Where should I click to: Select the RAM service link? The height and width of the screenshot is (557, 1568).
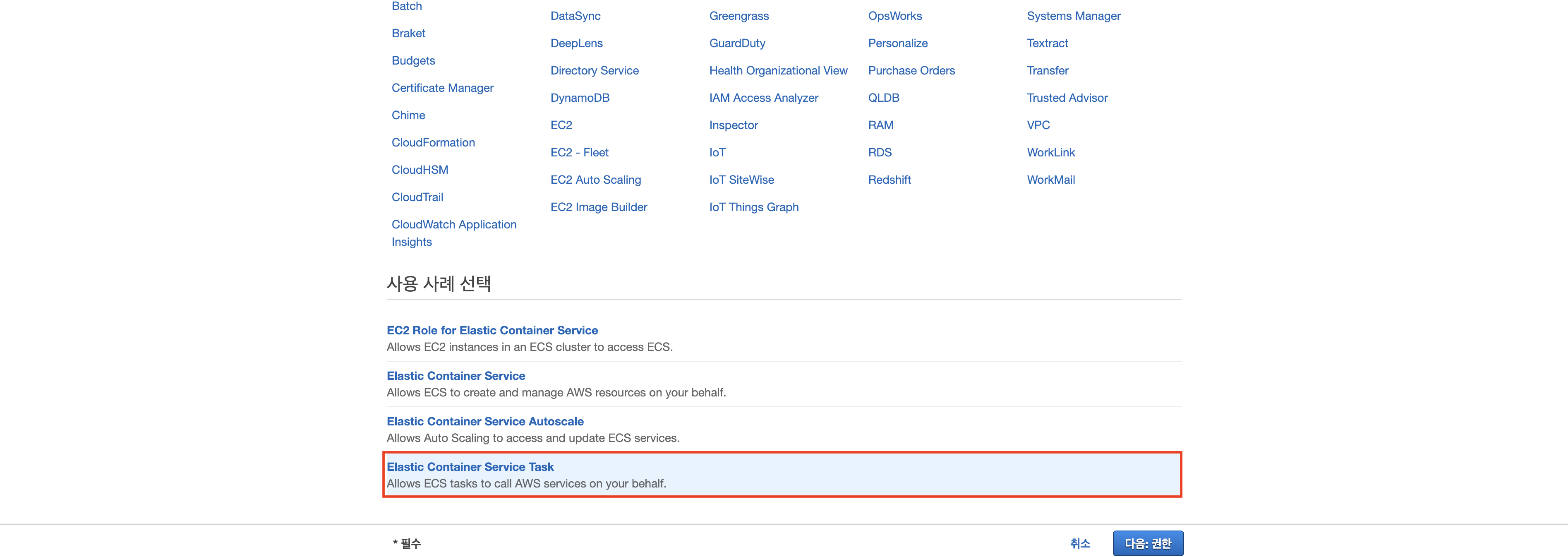[x=881, y=126]
